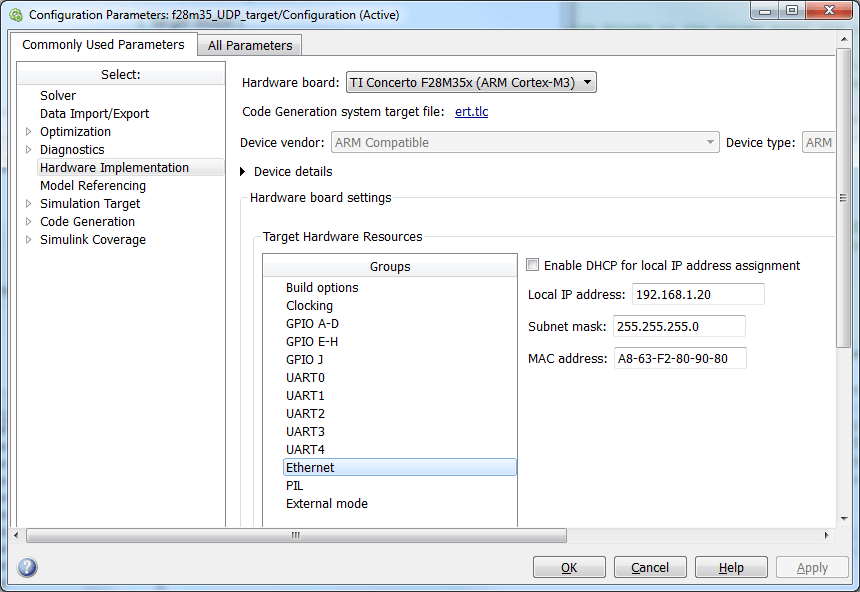Select UART2 group
Screen dimensions: 860x592
305,414
